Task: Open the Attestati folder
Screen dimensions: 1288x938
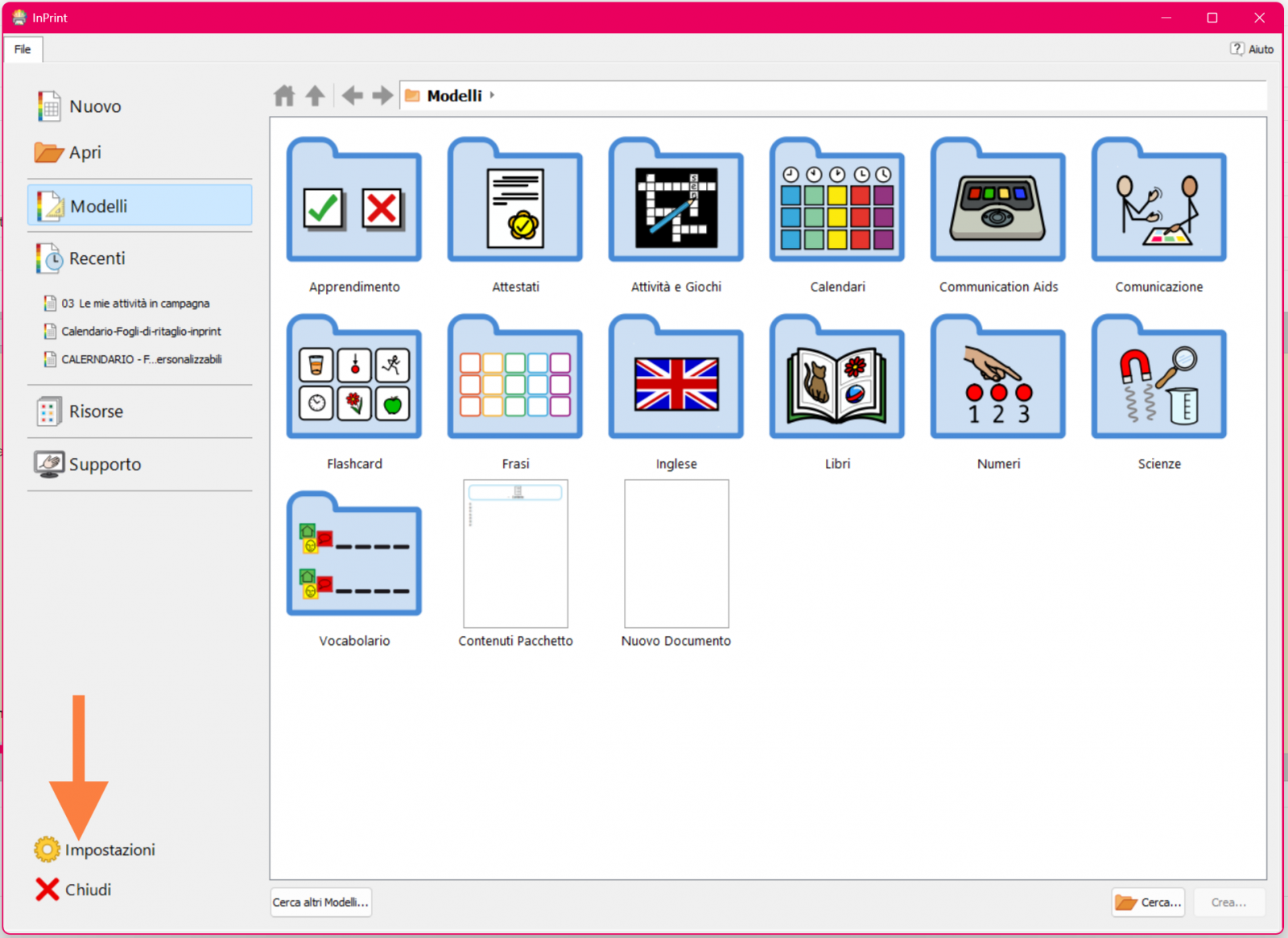Action: 515,200
